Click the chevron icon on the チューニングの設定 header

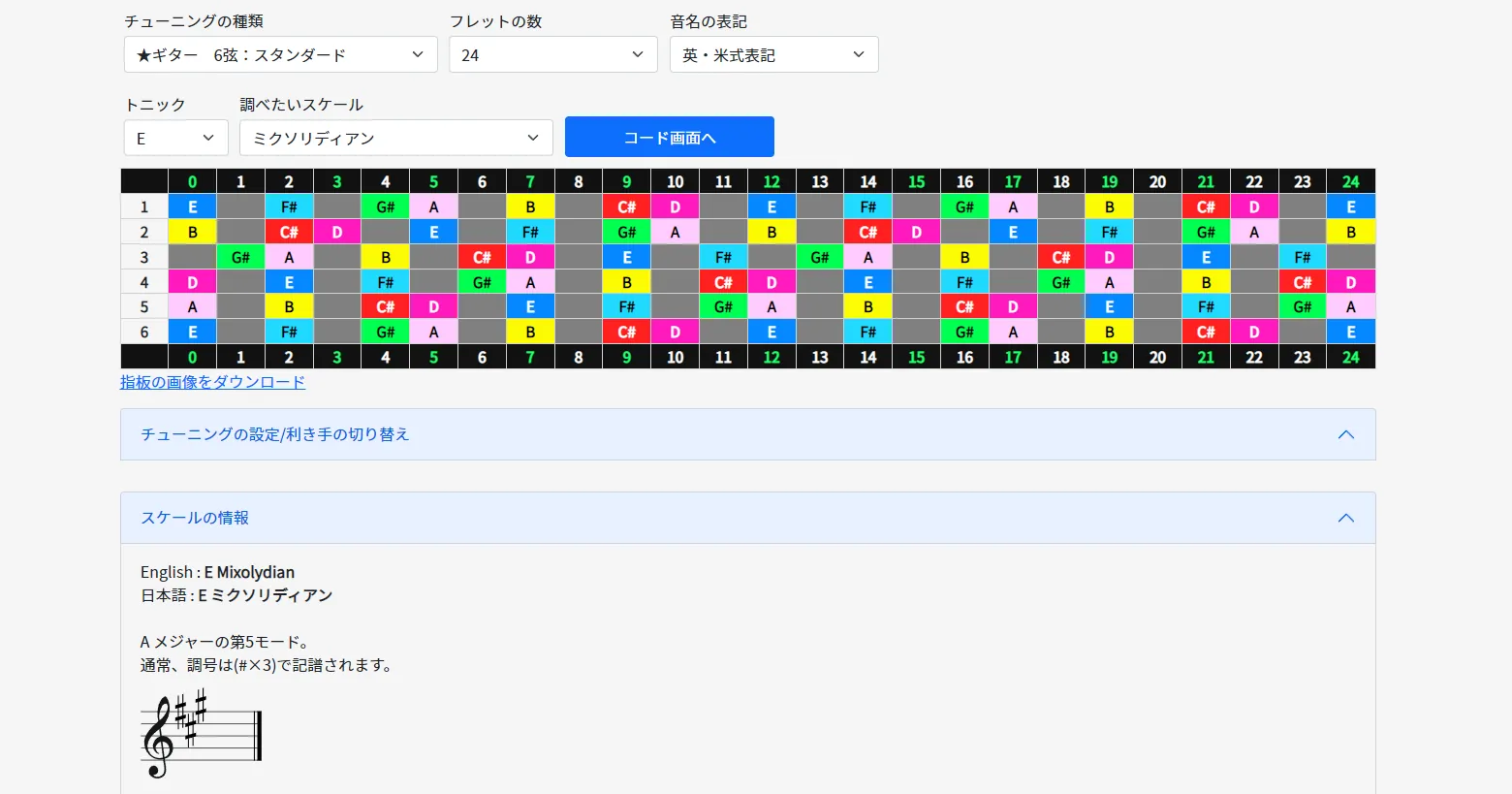coord(1345,434)
